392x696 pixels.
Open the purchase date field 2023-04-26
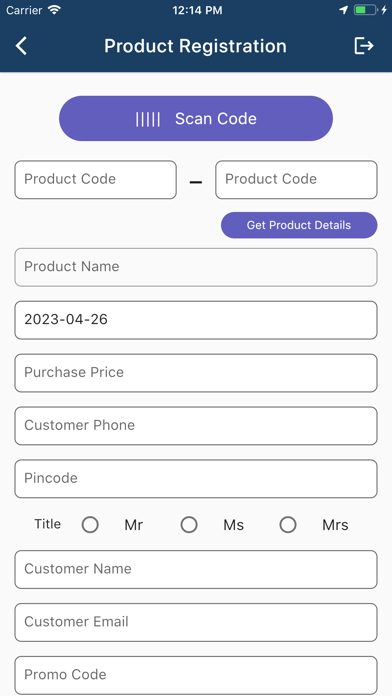point(196,320)
